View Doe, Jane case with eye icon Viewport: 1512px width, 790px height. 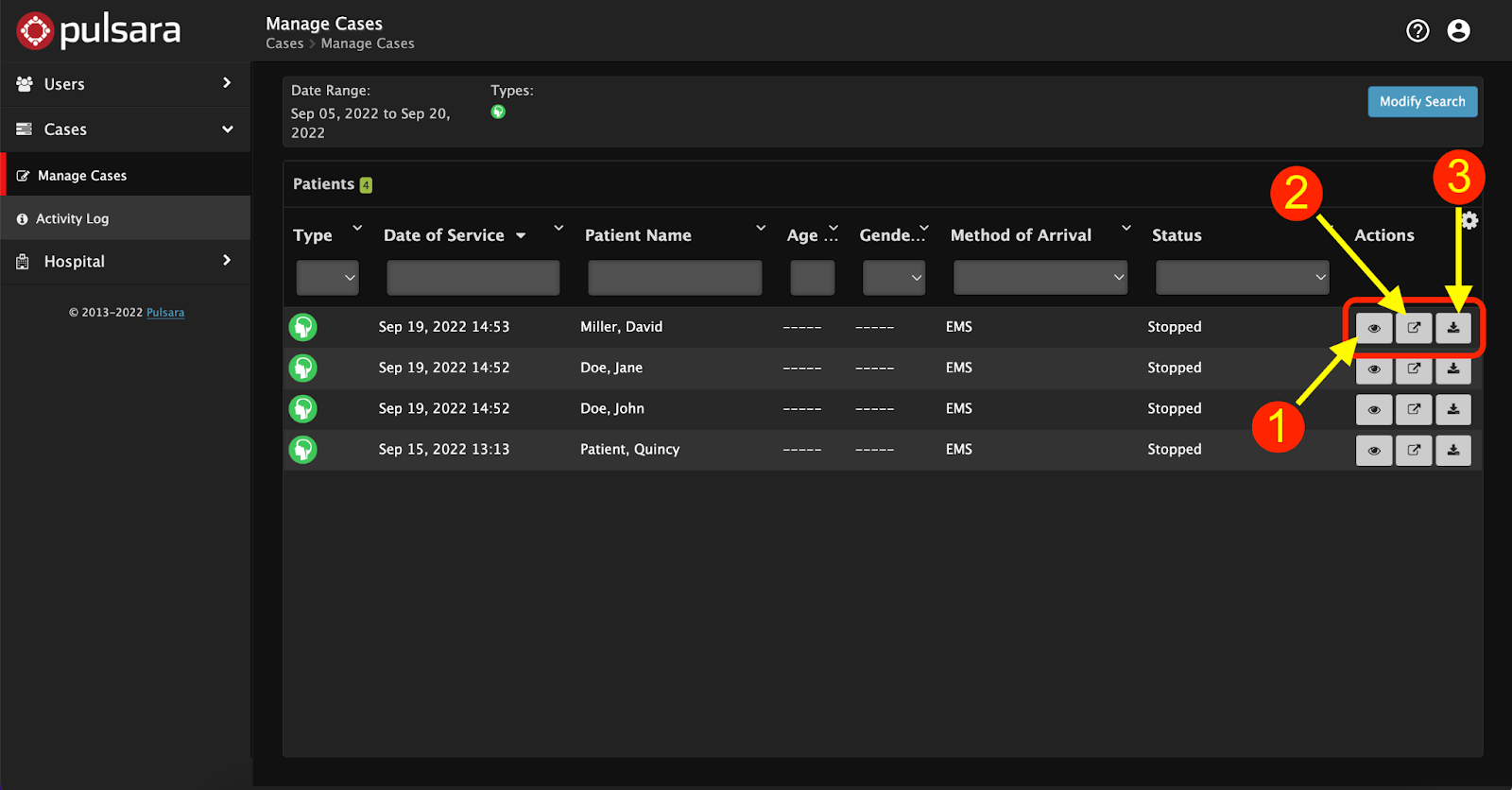[1374, 369]
